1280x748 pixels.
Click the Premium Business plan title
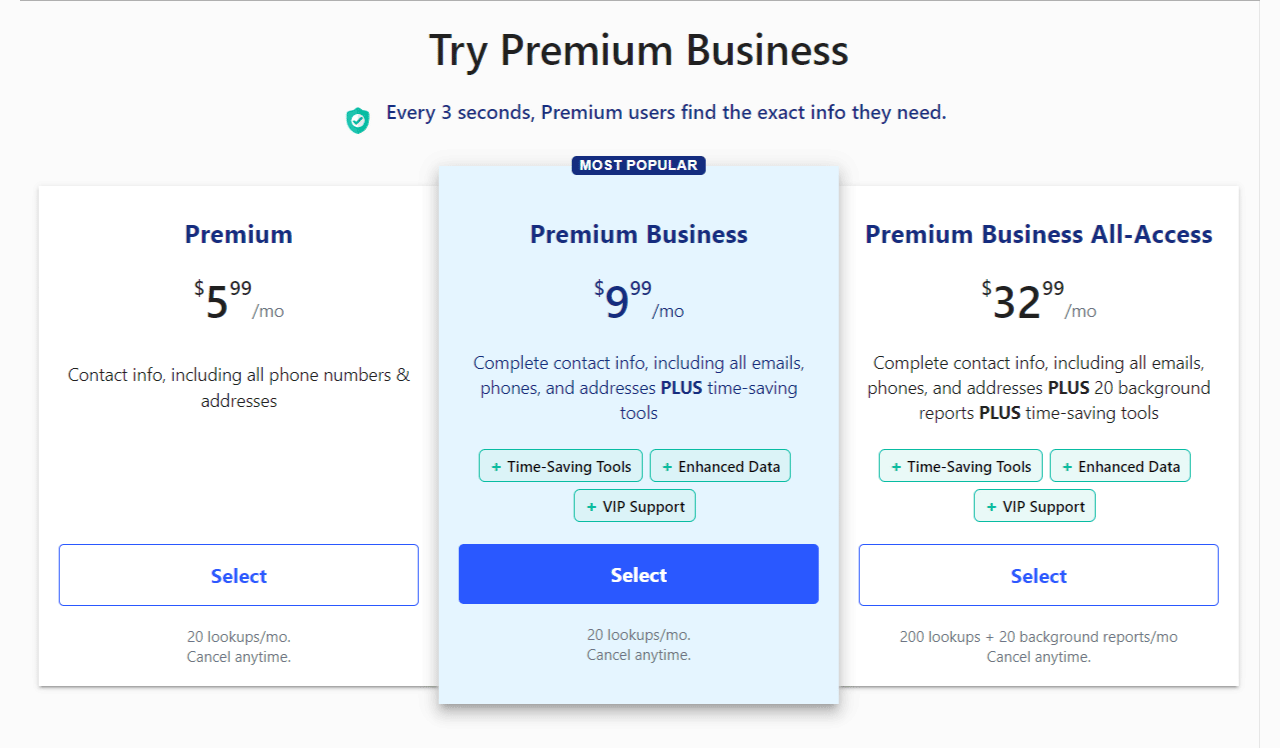(x=638, y=234)
